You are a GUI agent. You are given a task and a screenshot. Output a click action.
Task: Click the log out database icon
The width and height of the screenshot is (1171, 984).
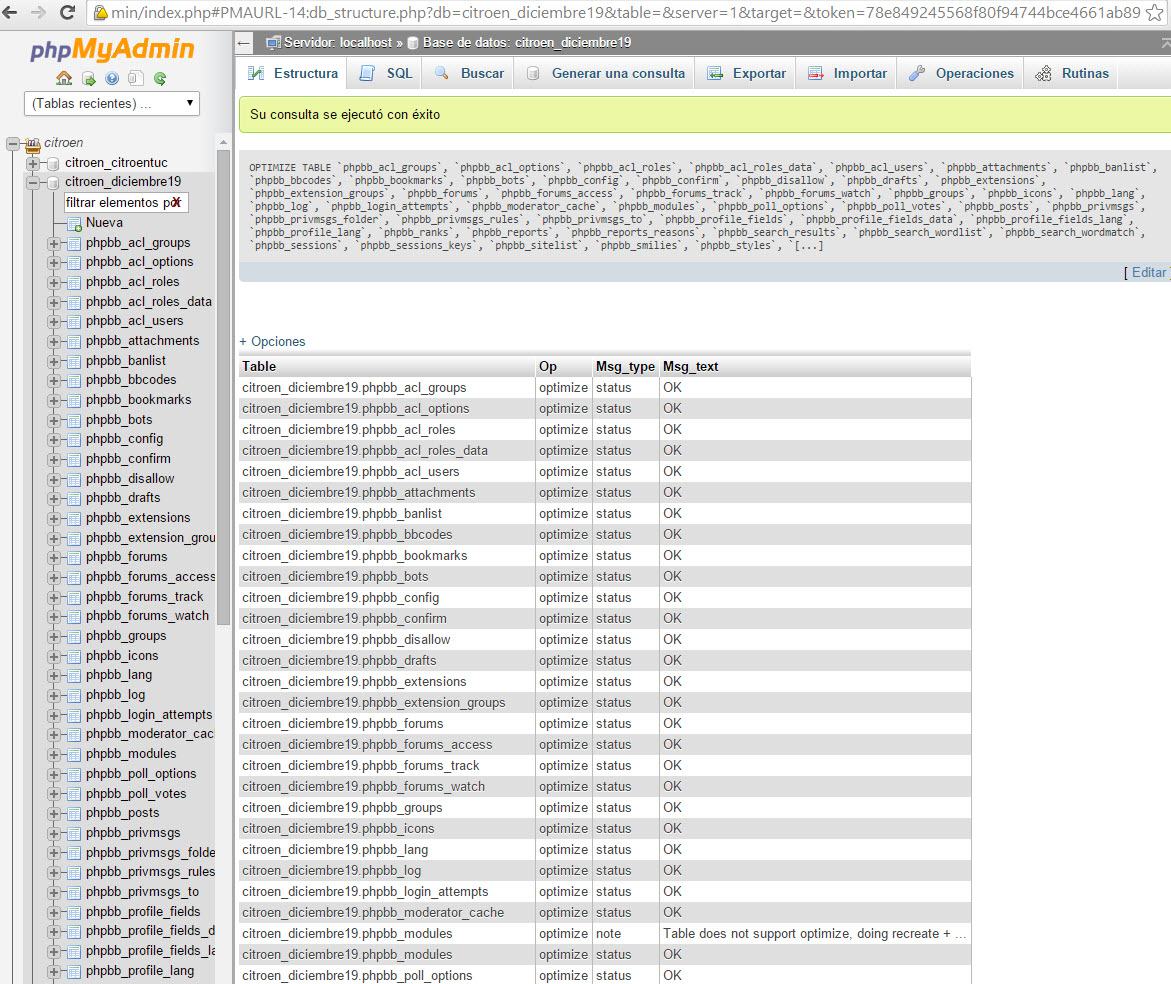click(88, 78)
